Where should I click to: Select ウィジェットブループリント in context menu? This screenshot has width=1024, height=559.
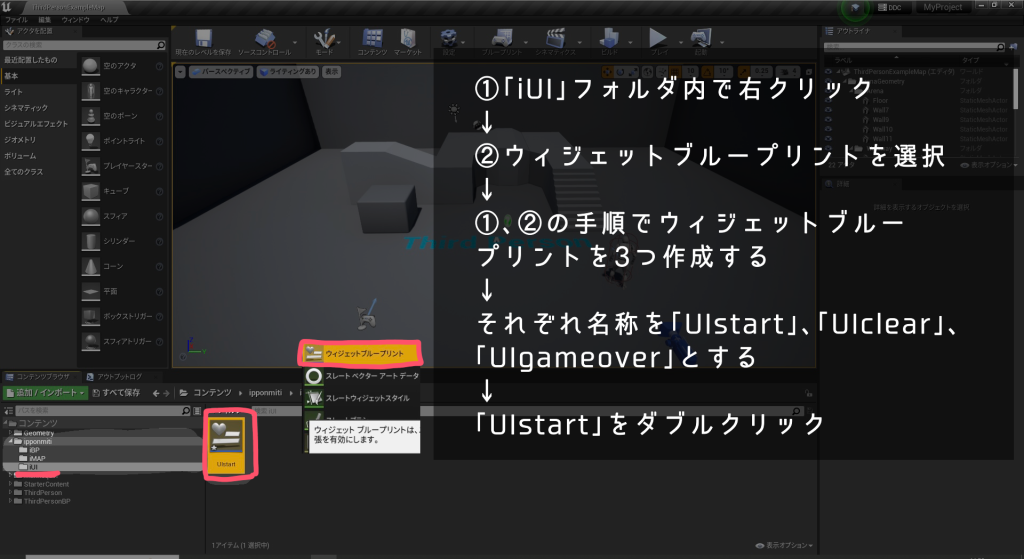click(x=361, y=354)
